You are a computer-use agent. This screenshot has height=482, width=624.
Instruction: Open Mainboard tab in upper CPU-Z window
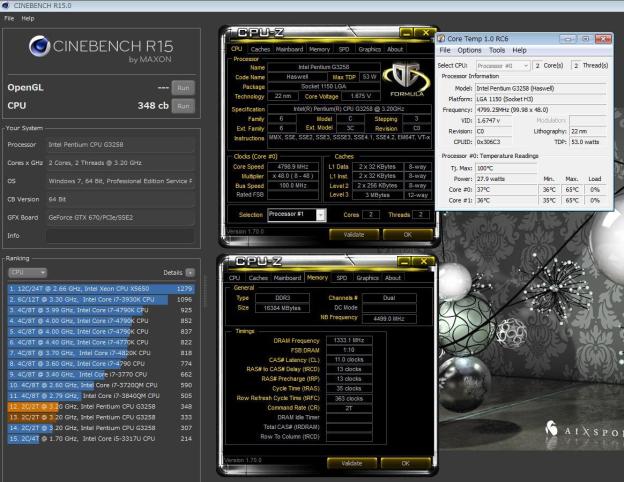(288, 49)
